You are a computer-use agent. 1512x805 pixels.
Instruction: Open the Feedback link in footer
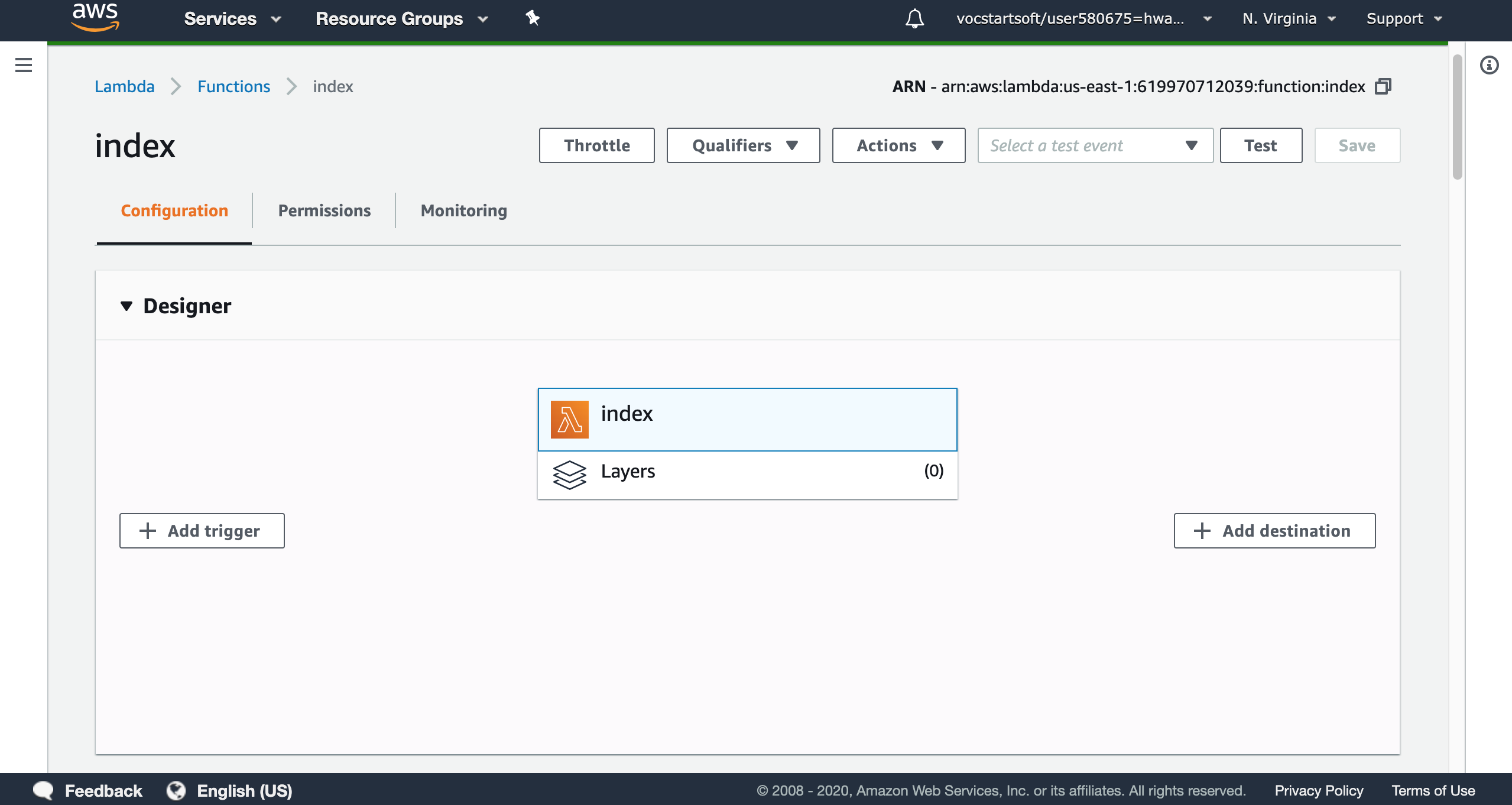pyautogui.click(x=103, y=791)
